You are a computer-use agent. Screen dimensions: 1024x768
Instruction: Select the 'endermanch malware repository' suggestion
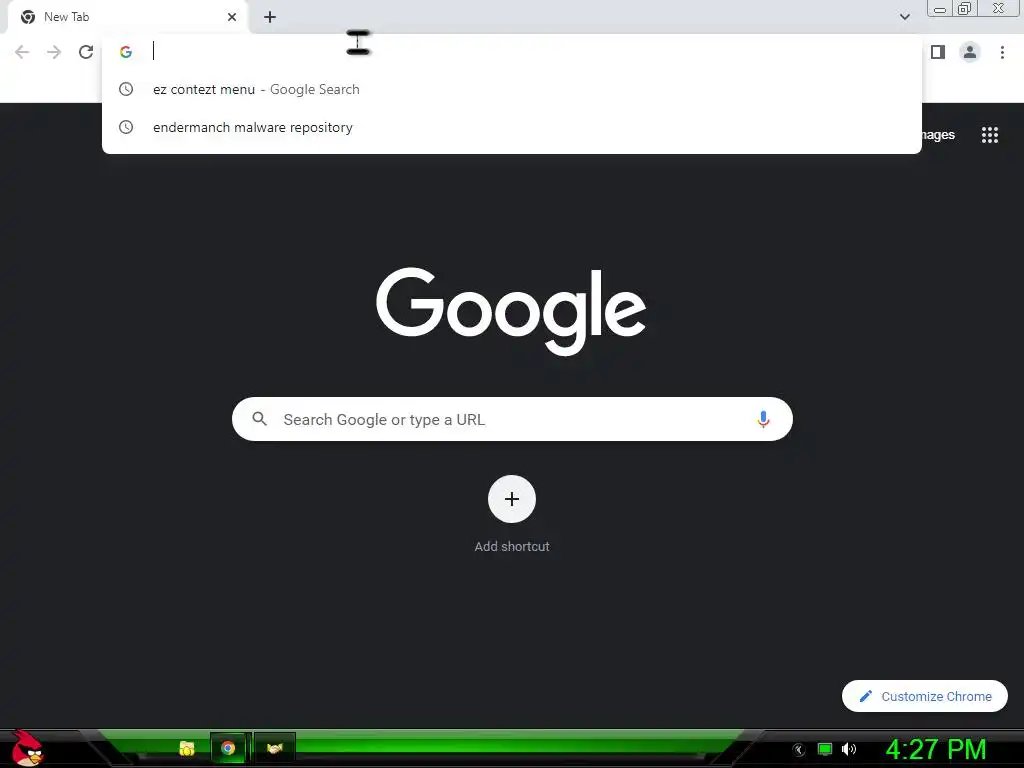pos(512,127)
